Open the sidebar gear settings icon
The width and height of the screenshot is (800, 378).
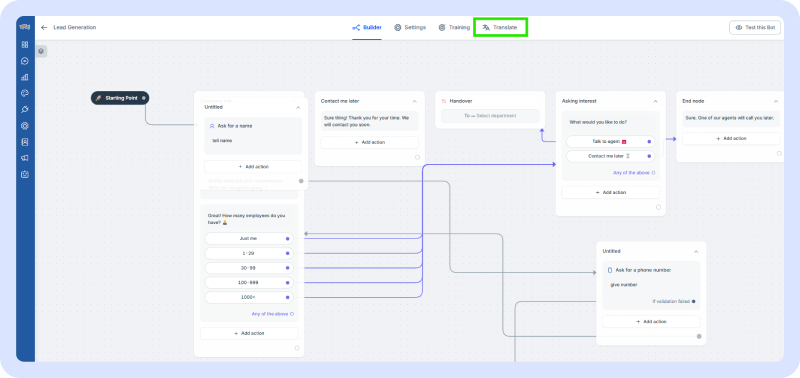tap(24, 125)
